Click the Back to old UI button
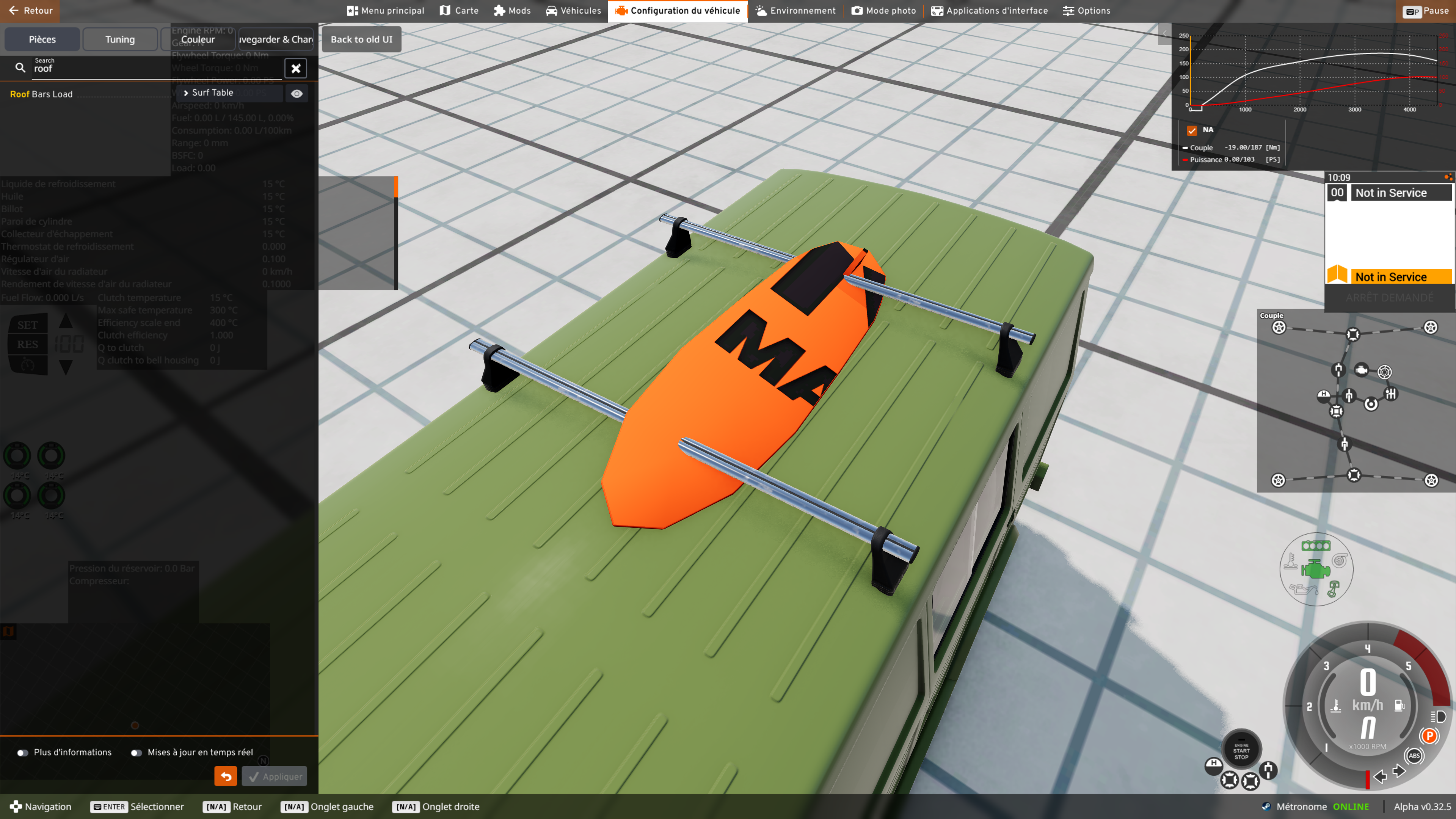 click(361, 39)
